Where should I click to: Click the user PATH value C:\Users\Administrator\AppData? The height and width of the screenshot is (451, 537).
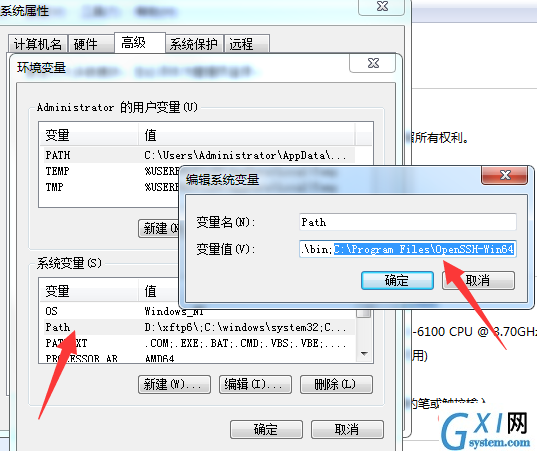point(245,155)
